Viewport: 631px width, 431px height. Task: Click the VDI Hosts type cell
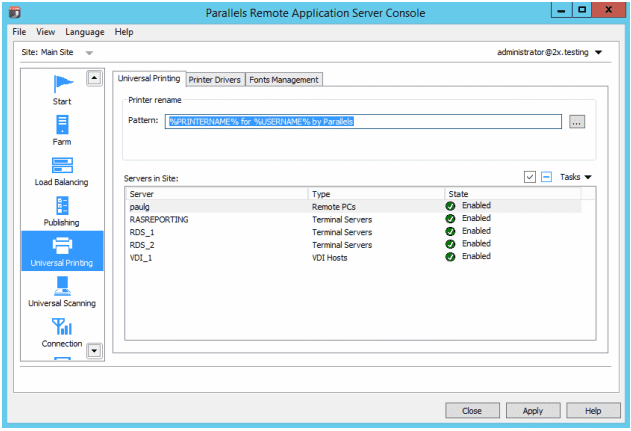(330, 258)
